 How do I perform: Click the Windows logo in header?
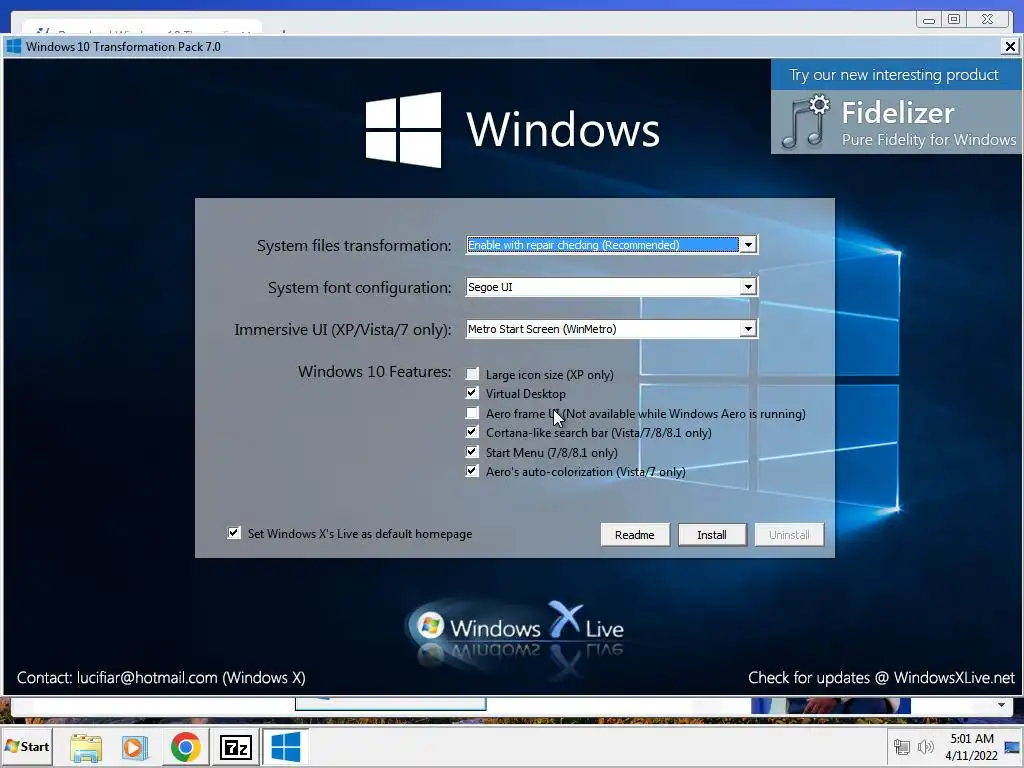point(403,129)
